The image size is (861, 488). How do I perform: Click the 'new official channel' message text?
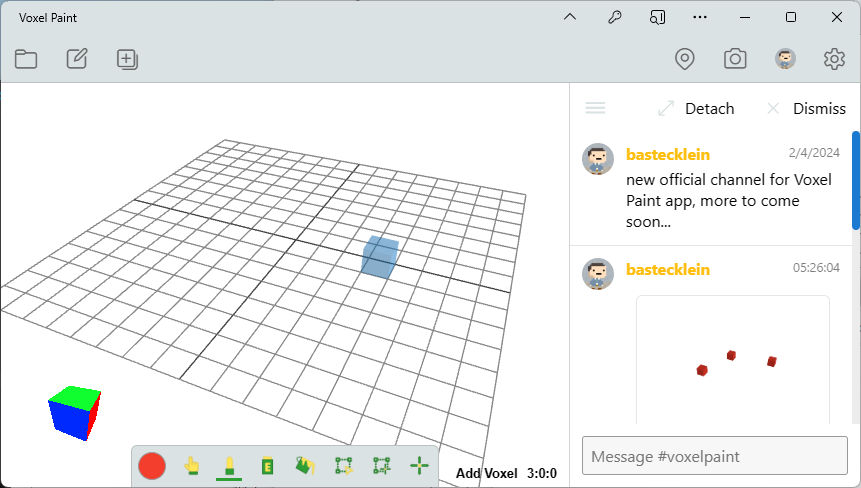729,201
